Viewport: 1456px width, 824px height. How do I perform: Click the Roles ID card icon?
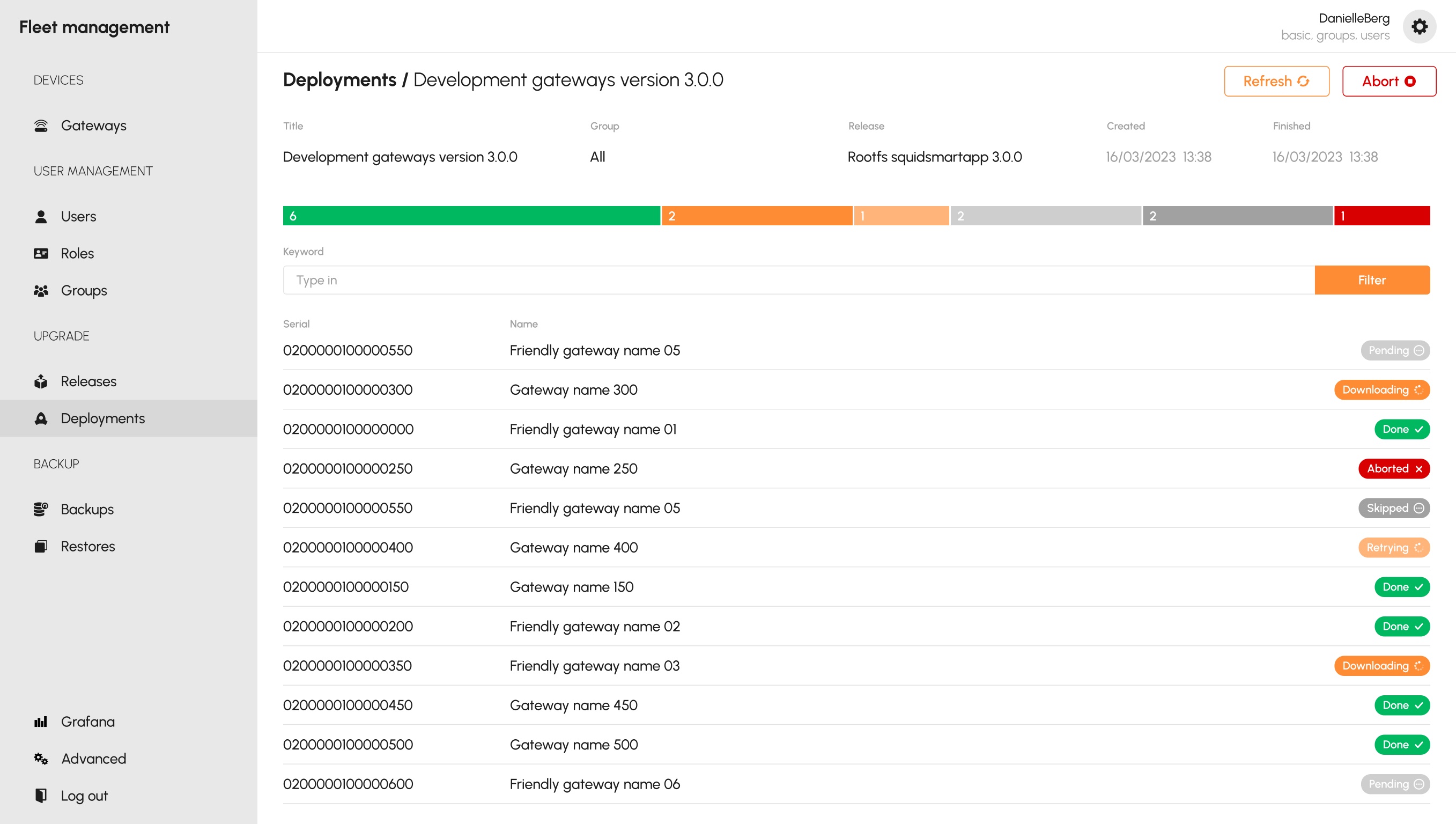tap(41, 254)
